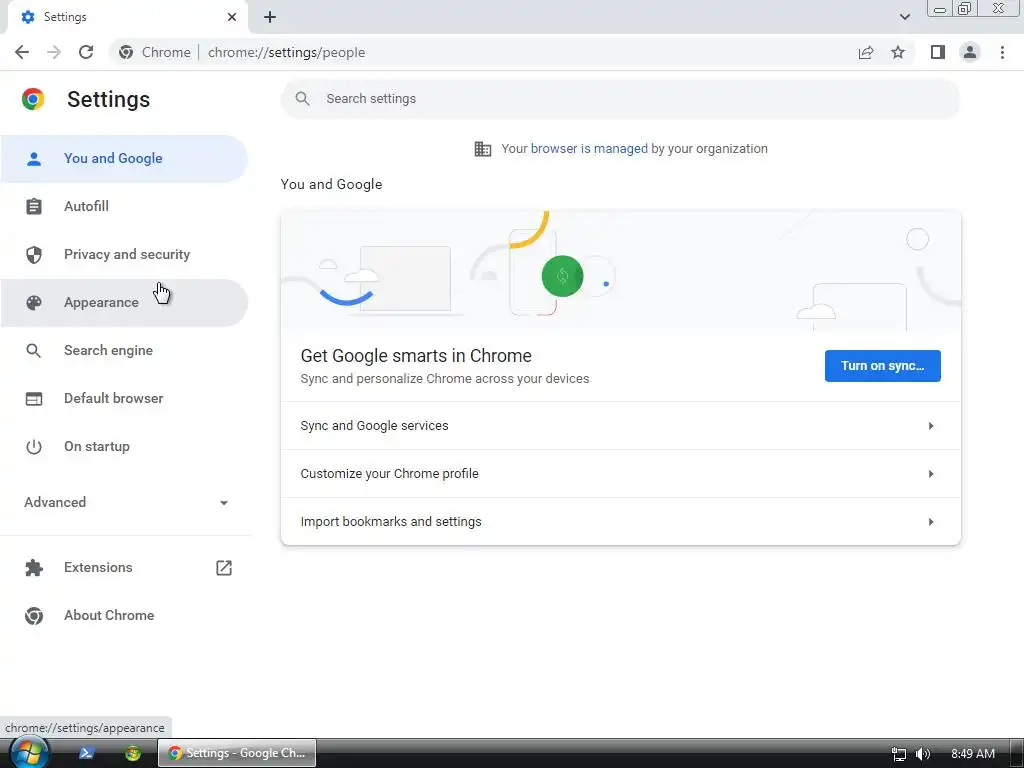Click the power icon for On startup
The width and height of the screenshot is (1024, 768).
(33, 447)
